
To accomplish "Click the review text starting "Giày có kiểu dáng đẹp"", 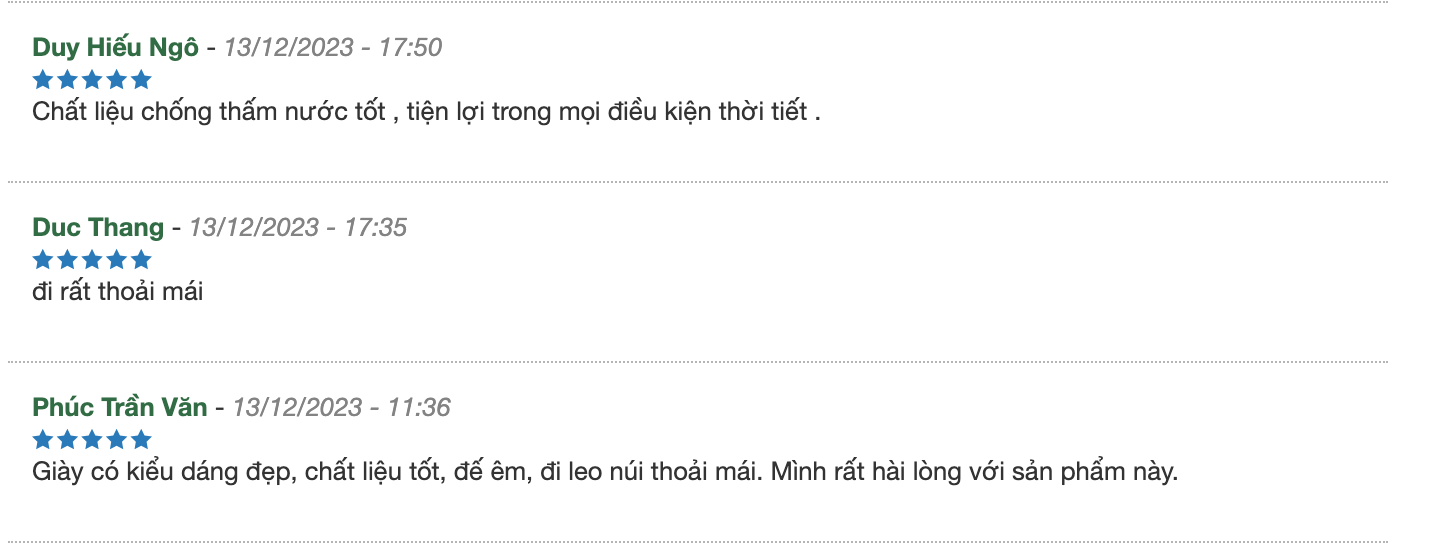I will [605, 472].
